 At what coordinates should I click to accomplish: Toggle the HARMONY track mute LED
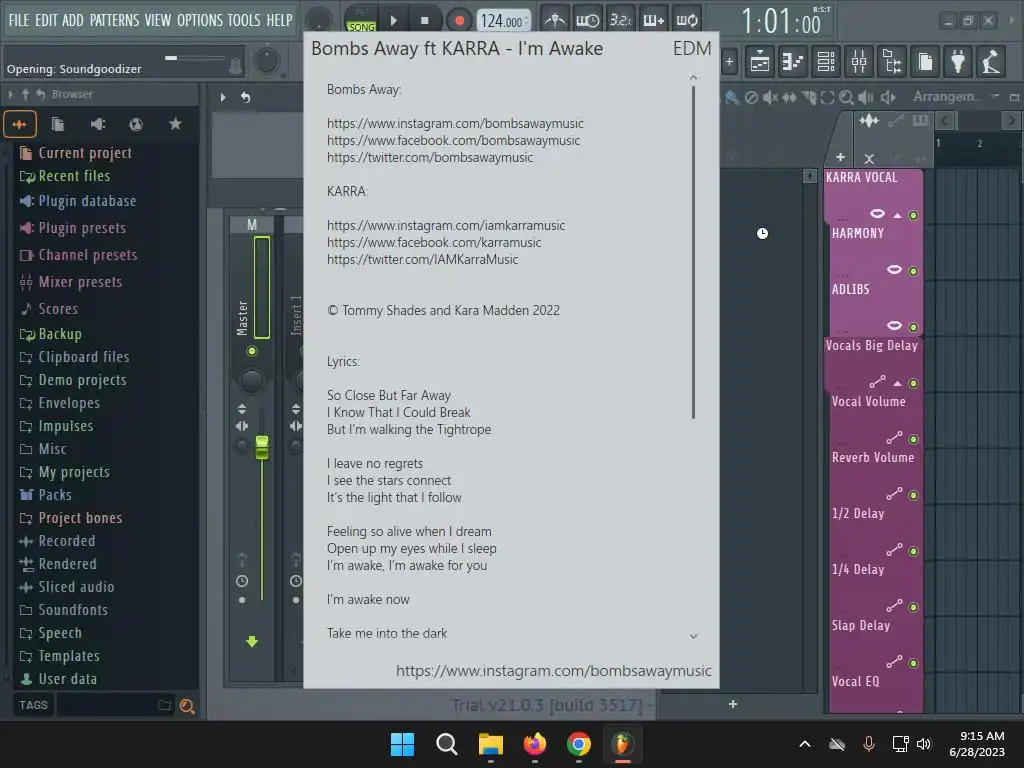pyautogui.click(x=913, y=271)
